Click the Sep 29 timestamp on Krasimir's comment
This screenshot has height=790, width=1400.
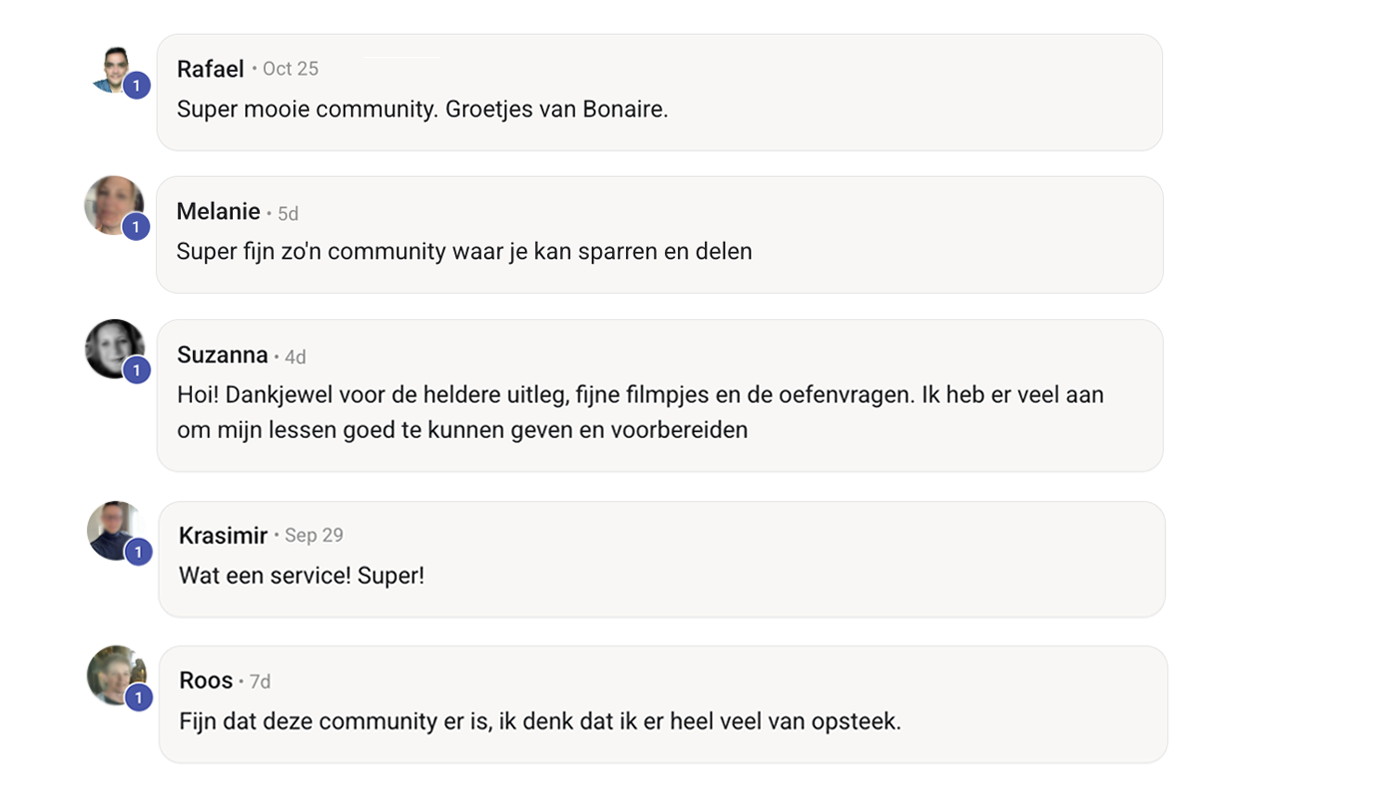coord(314,536)
